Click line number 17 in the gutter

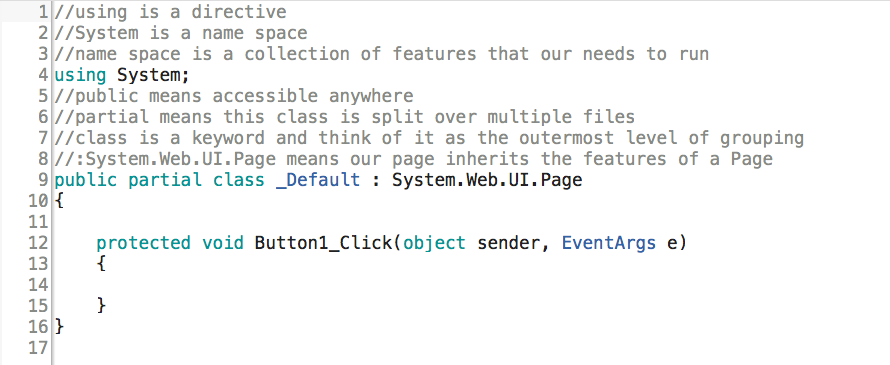(39, 348)
